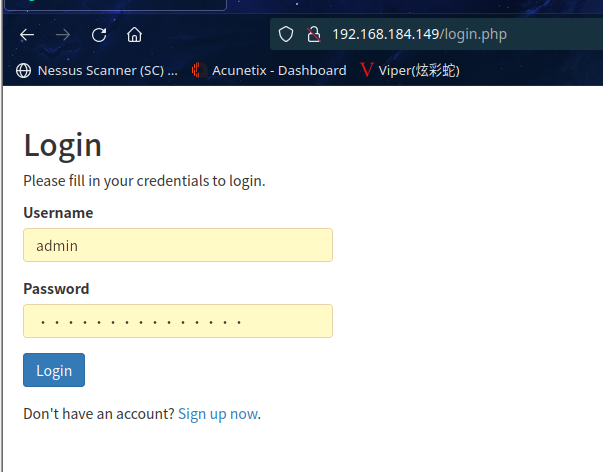Click the Password field label
603x472 pixels.
[x=56, y=289]
